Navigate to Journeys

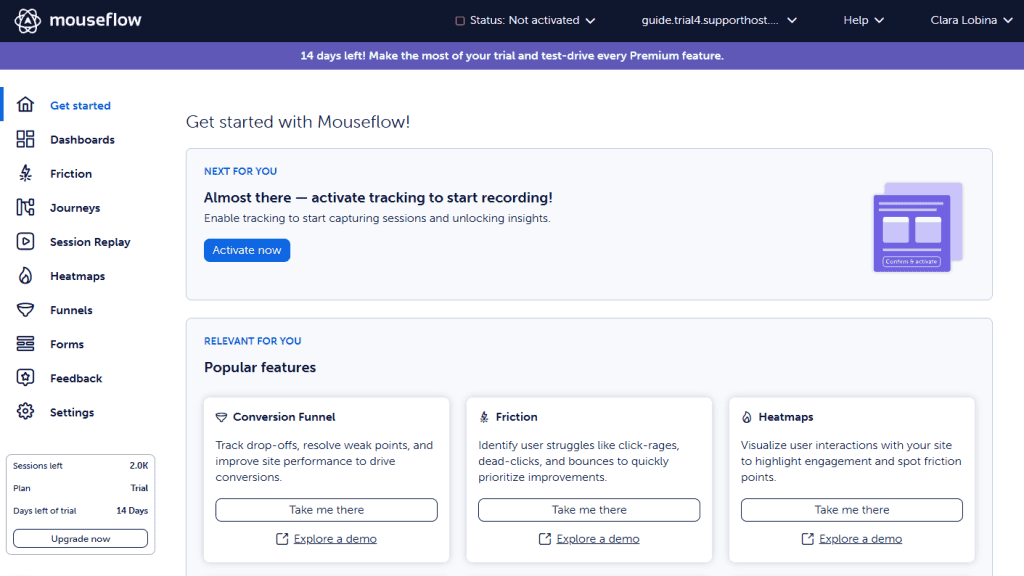point(75,208)
